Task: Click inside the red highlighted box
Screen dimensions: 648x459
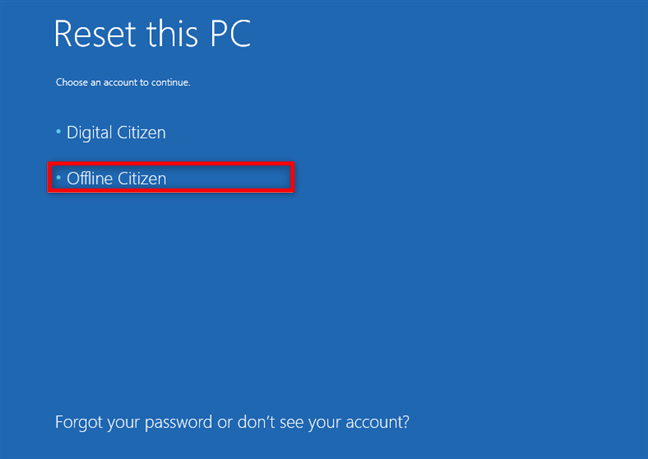Action: 171,178
